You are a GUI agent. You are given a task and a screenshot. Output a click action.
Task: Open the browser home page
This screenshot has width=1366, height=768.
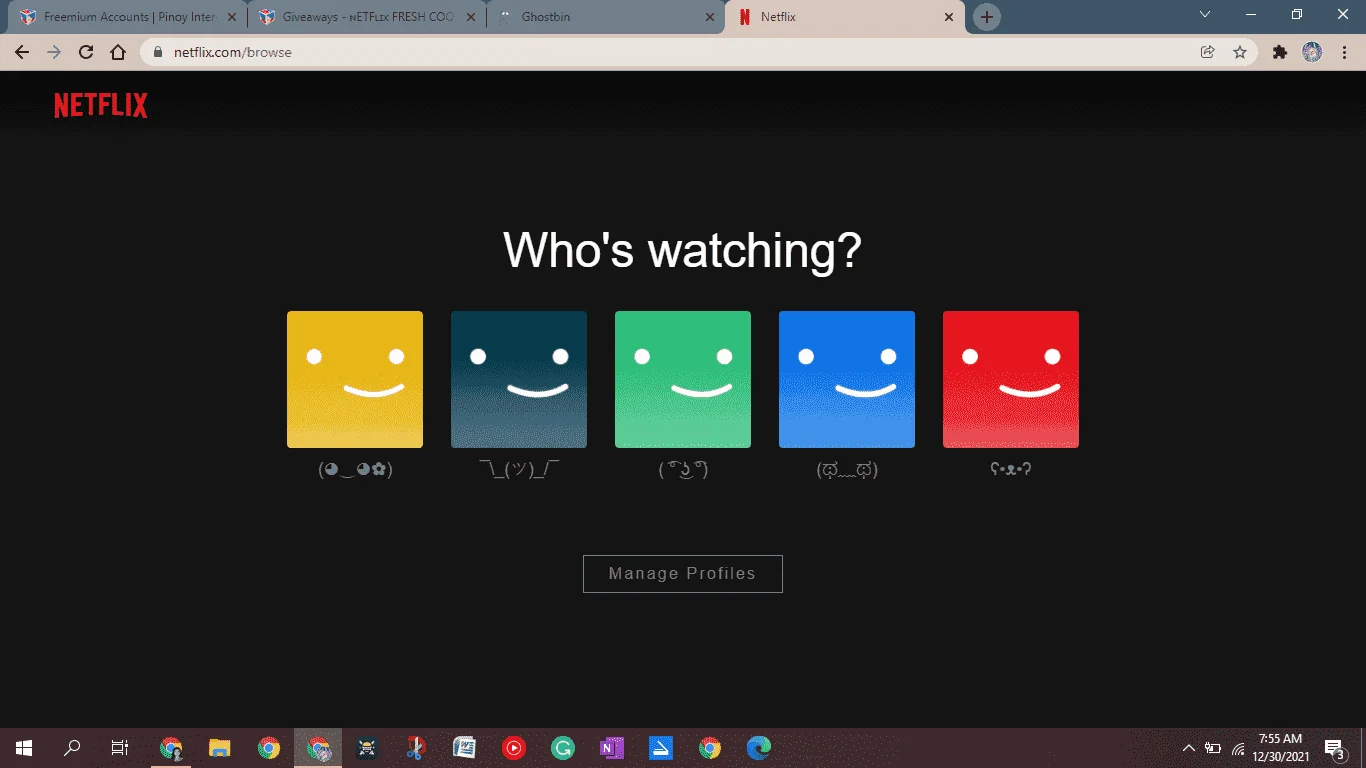[118, 52]
